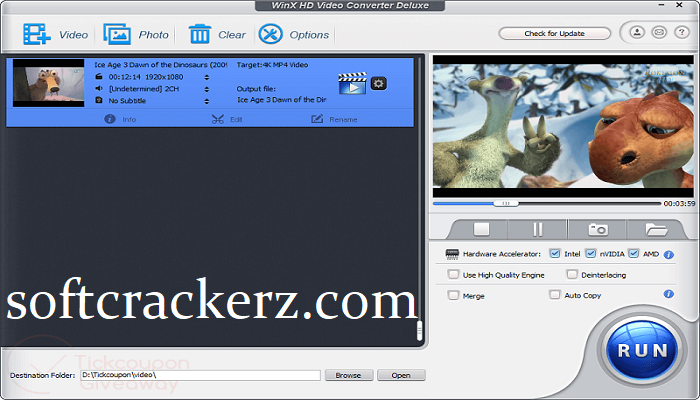Show Auto Copy info icon

click(x=668, y=294)
